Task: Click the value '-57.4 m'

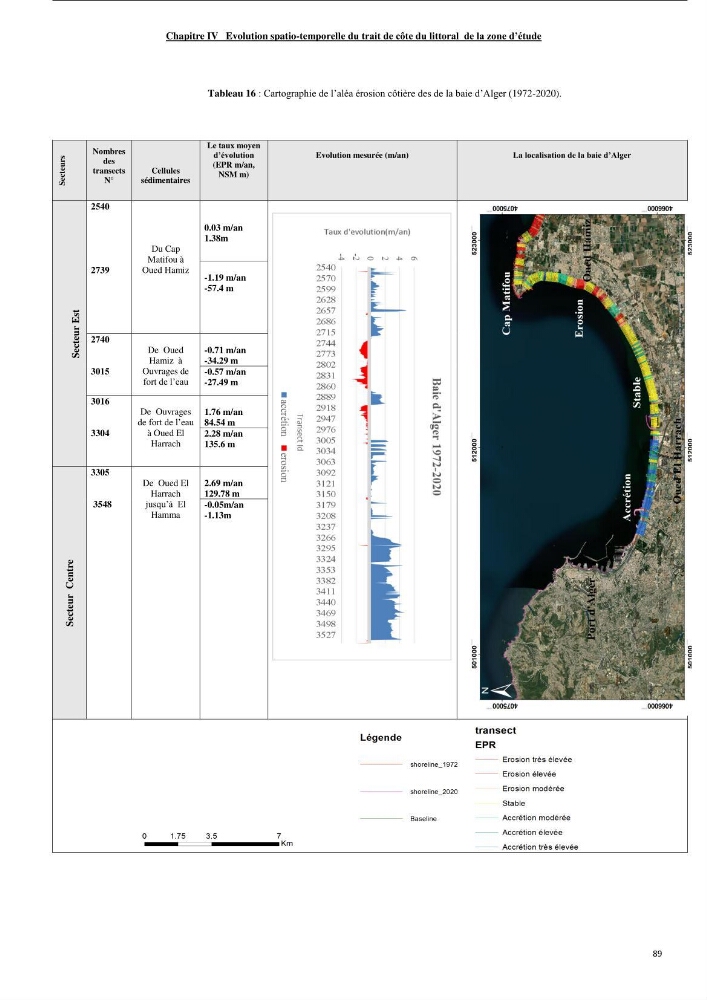Action: [219, 288]
